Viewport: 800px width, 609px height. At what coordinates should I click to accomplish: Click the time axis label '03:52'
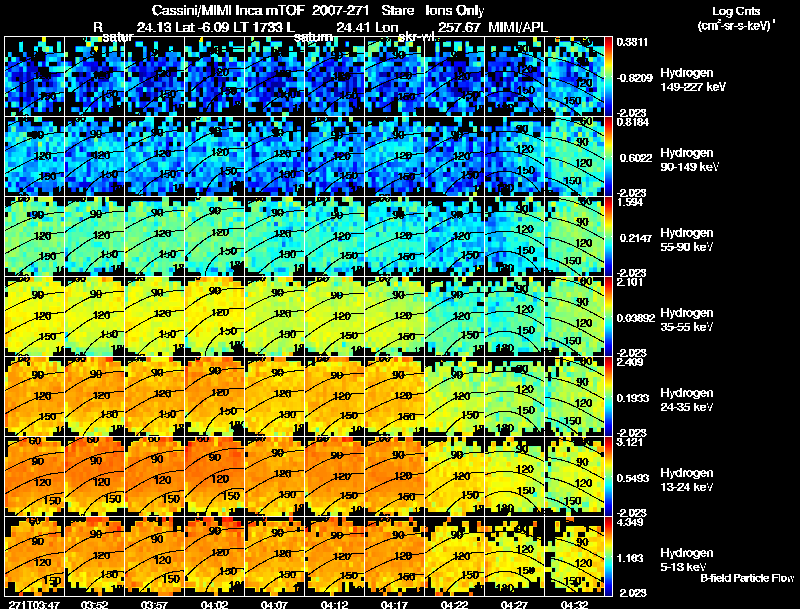tap(95, 604)
